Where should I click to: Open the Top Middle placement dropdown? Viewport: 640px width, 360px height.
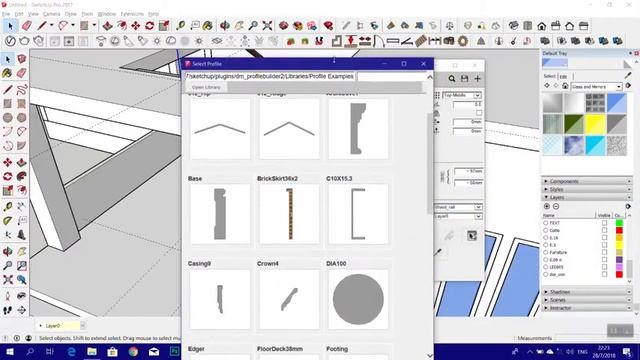pos(462,95)
